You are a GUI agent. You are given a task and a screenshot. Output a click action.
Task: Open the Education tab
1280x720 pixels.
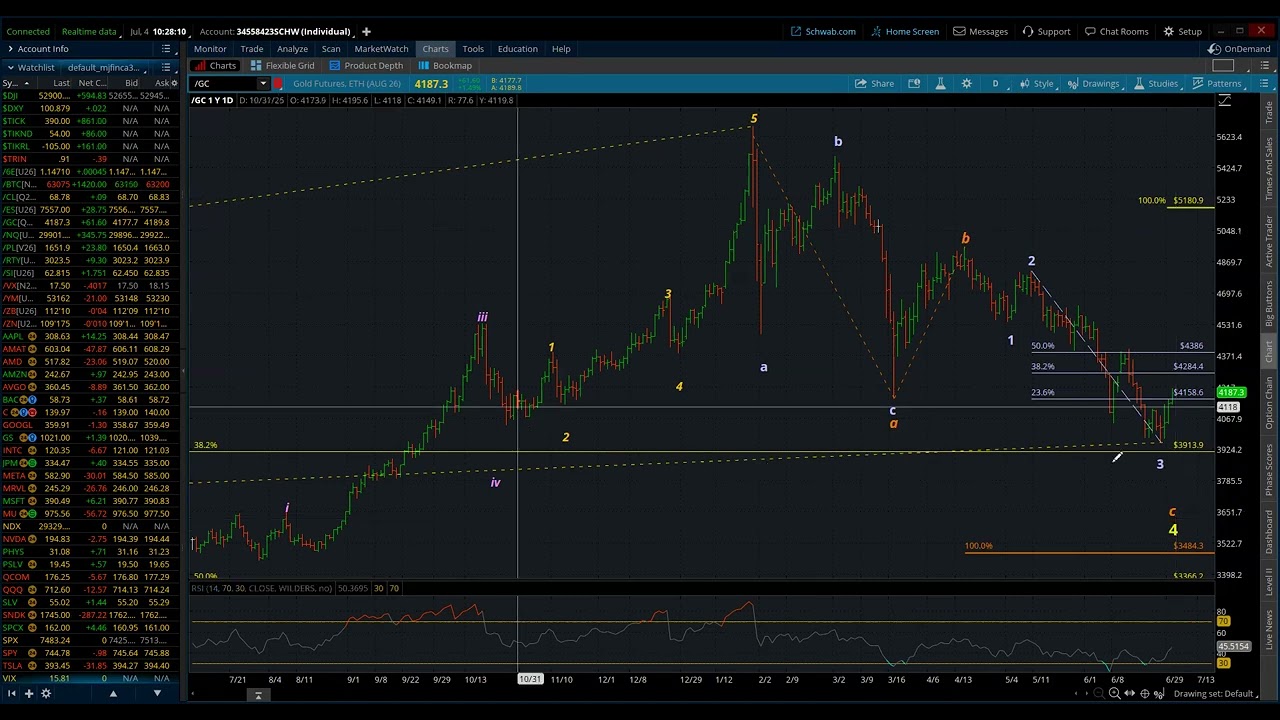pyautogui.click(x=518, y=49)
